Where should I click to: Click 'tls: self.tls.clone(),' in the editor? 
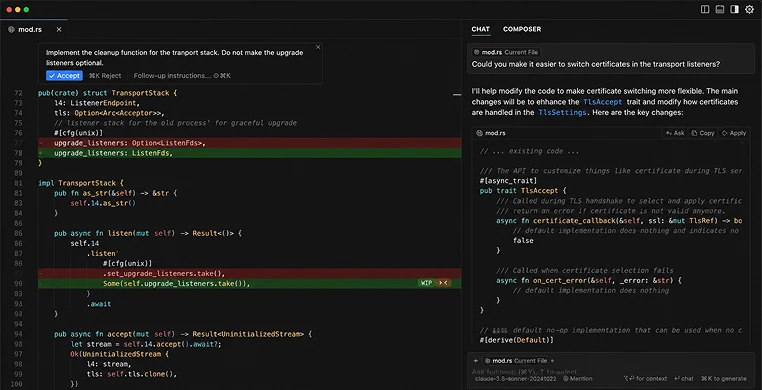pos(132,374)
